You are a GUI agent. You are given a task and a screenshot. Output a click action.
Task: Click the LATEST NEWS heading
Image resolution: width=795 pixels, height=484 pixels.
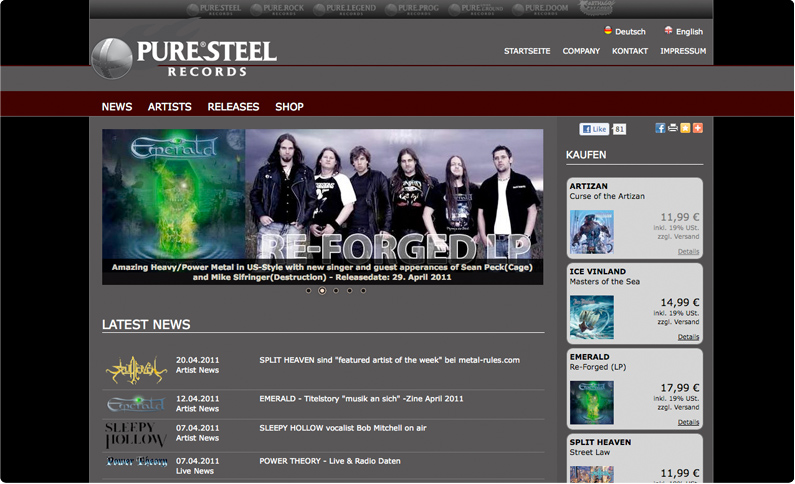[146, 325]
